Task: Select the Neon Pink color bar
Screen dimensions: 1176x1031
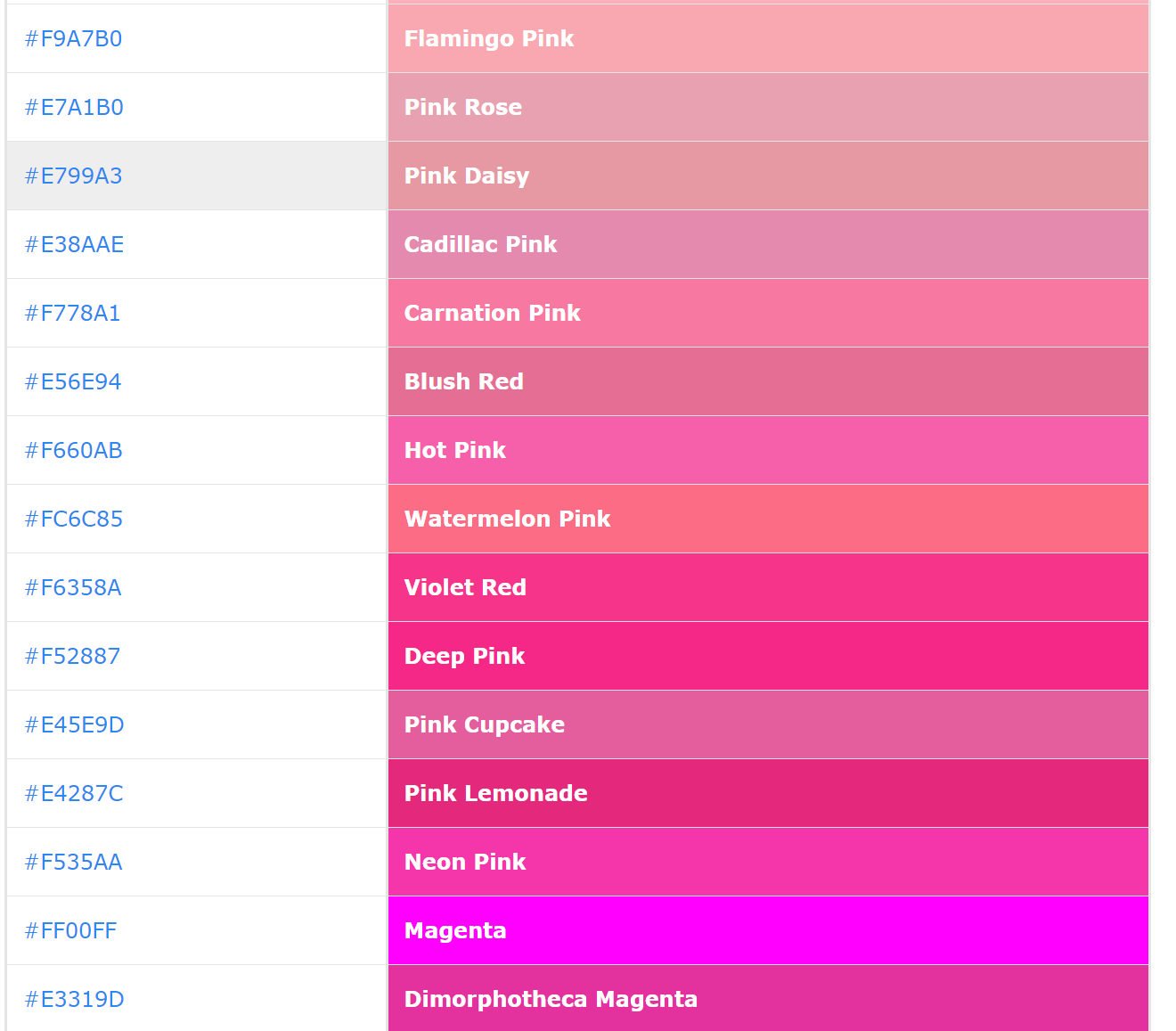Action: click(x=768, y=862)
